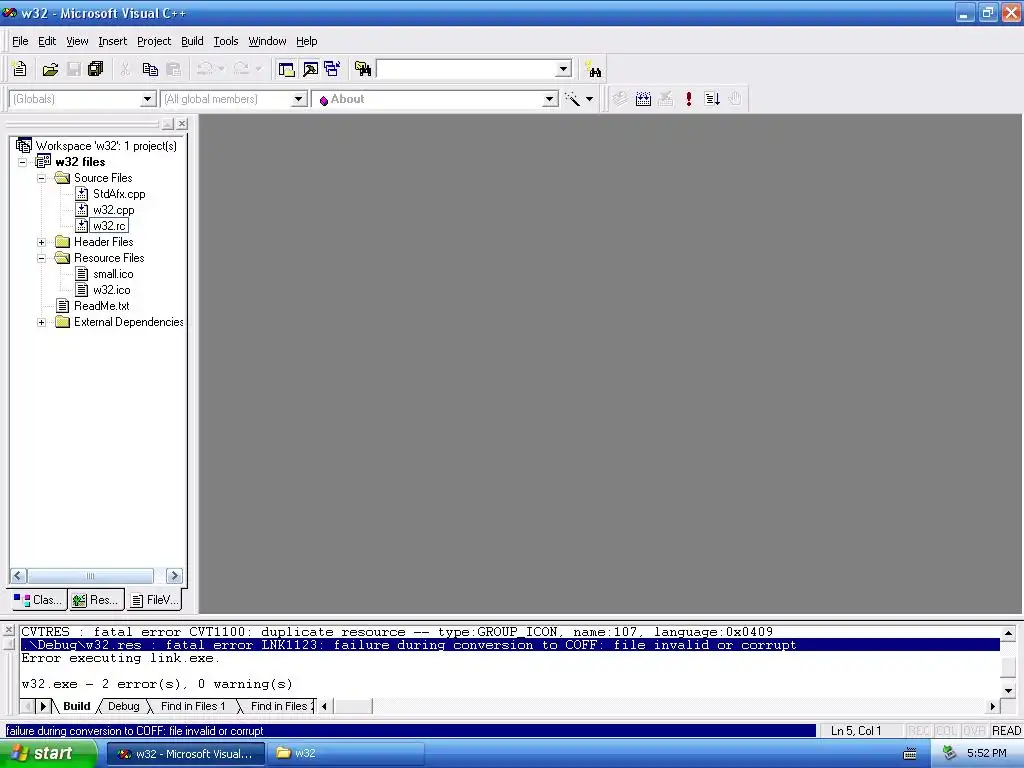1024x768 pixels.
Task: Select StdAfx.cpp in the file tree
Action: (x=119, y=194)
